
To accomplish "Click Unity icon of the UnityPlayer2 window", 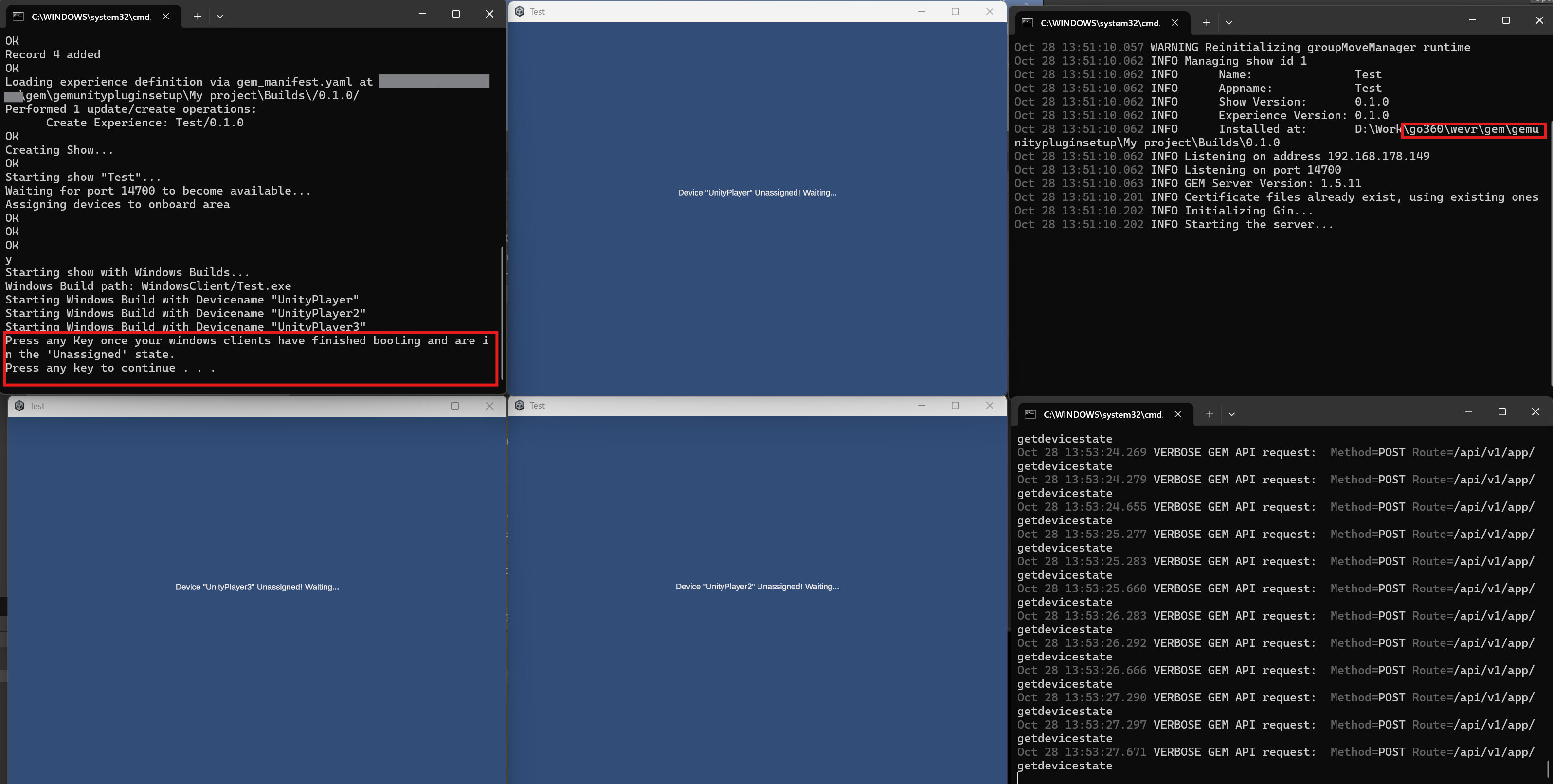I will pos(520,406).
